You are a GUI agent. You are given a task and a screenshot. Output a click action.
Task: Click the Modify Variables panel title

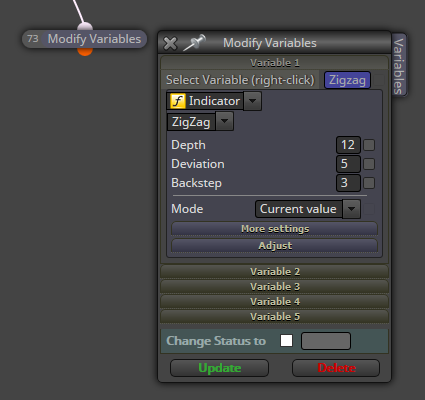click(x=270, y=43)
